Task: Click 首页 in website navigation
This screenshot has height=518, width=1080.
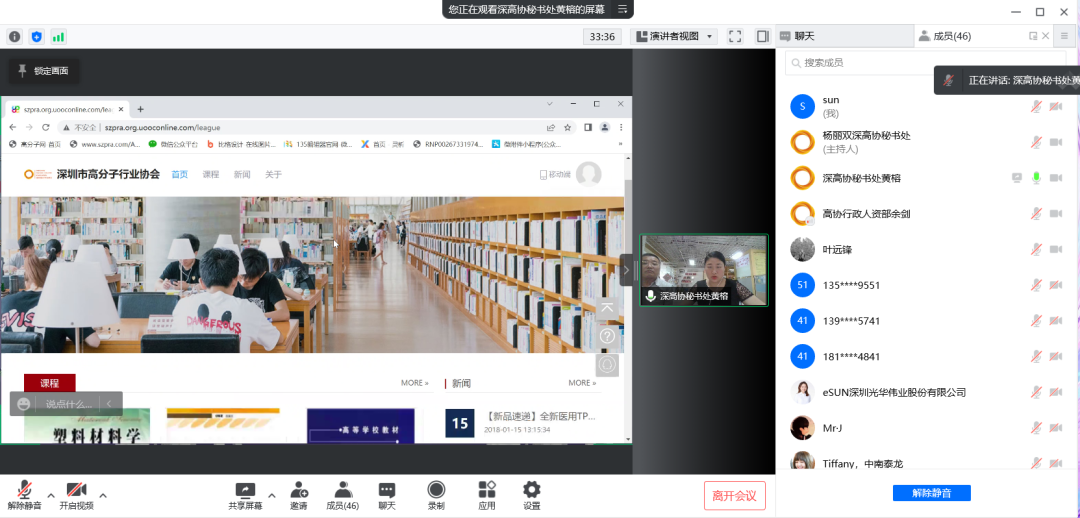Action: pyautogui.click(x=180, y=175)
